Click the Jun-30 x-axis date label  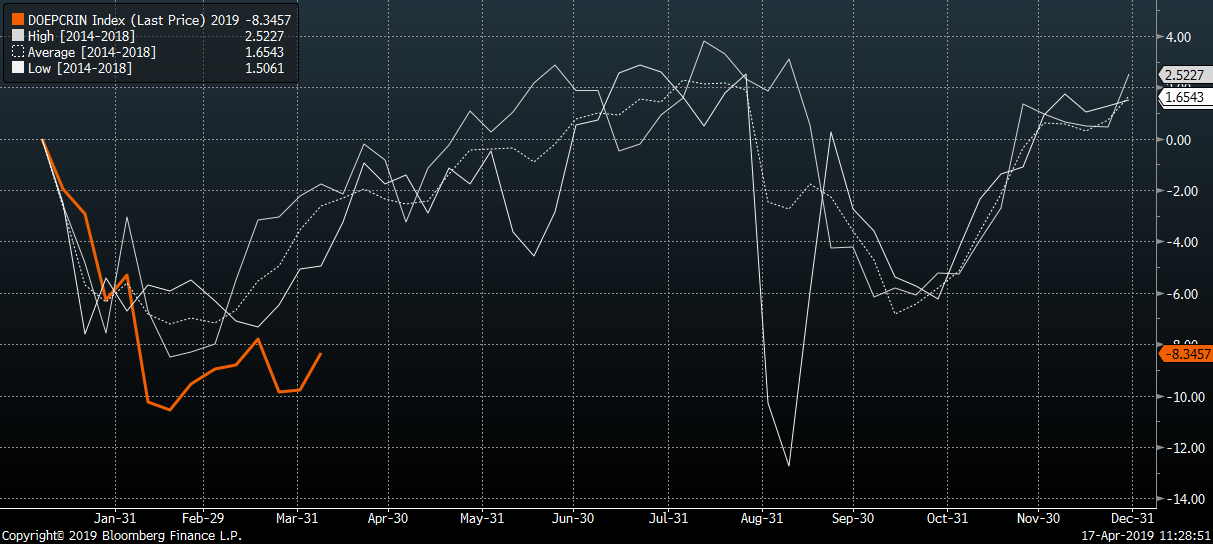[x=574, y=519]
